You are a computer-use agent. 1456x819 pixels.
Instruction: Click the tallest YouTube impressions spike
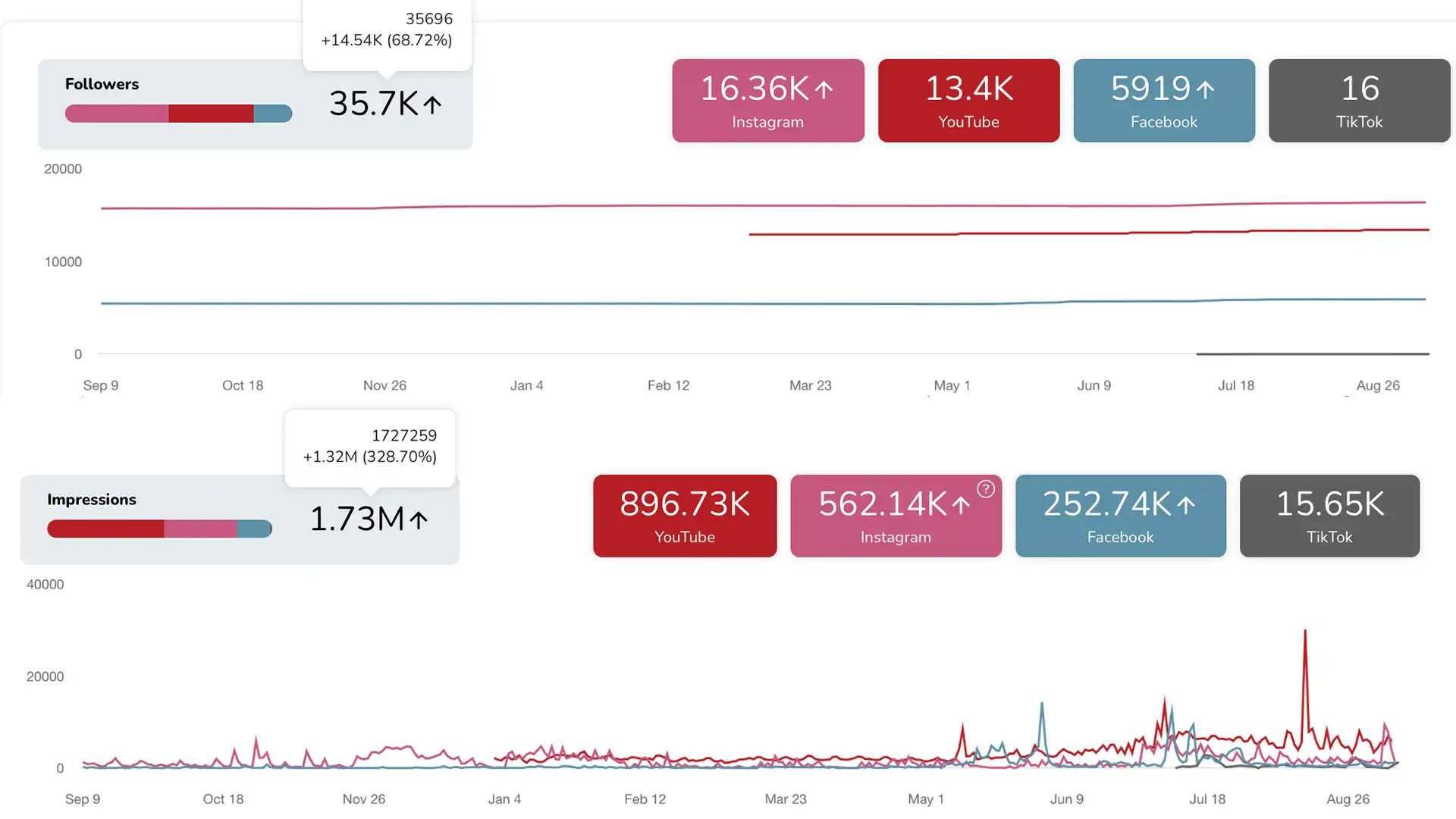pyautogui.click(x=1305, y=634)
